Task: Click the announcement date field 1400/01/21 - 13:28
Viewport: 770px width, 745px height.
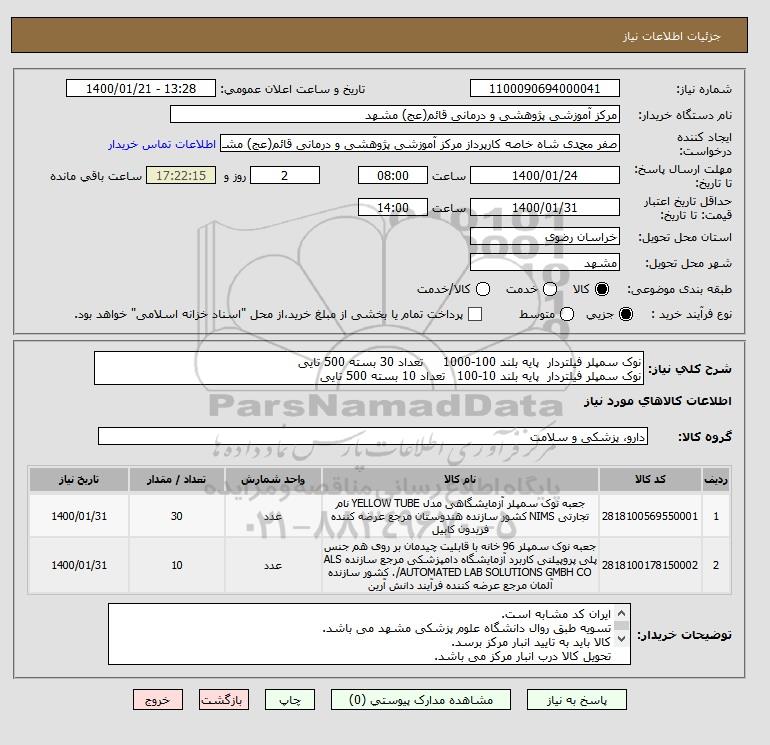Action: point(141,88)
